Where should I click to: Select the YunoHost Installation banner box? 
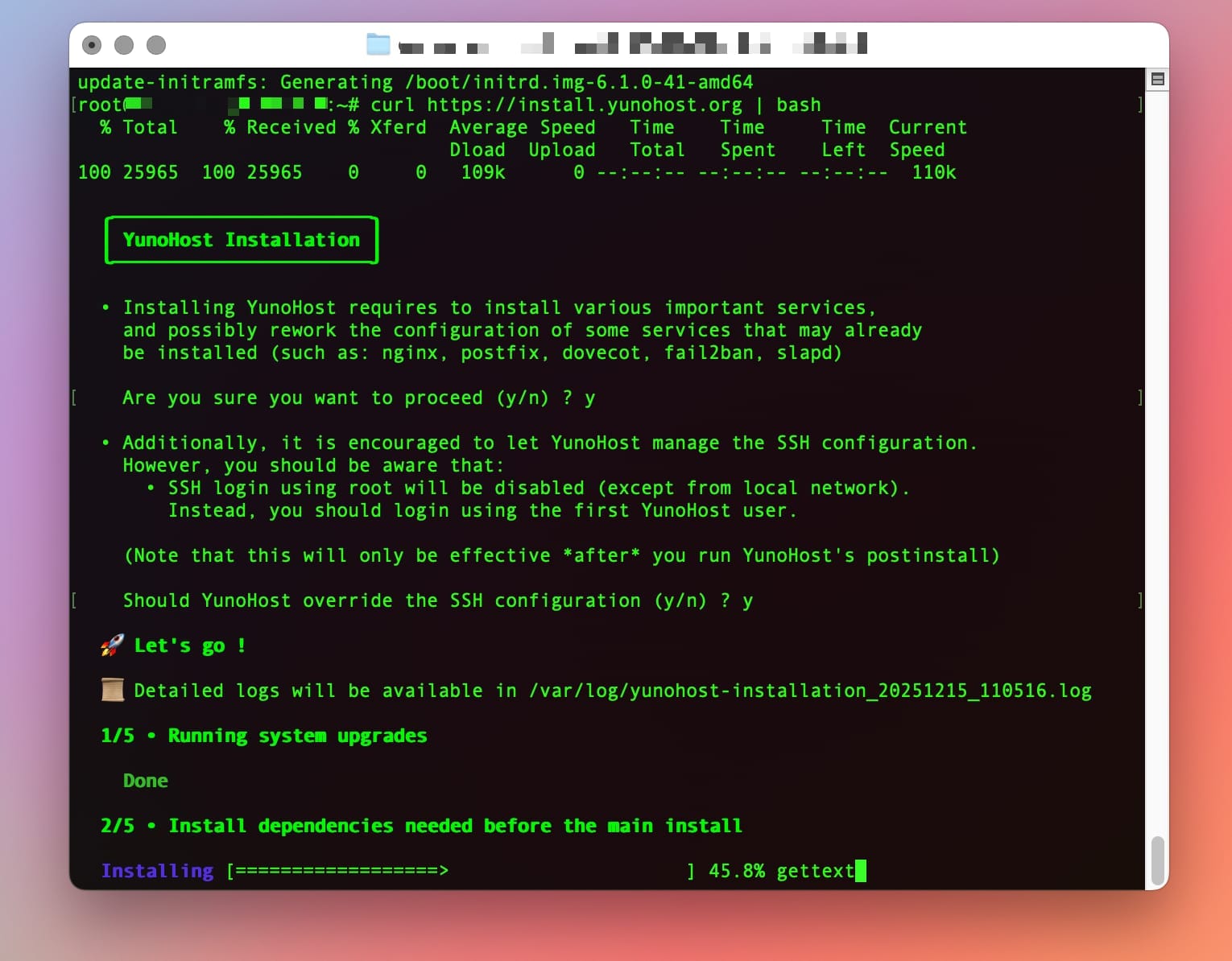241,239
